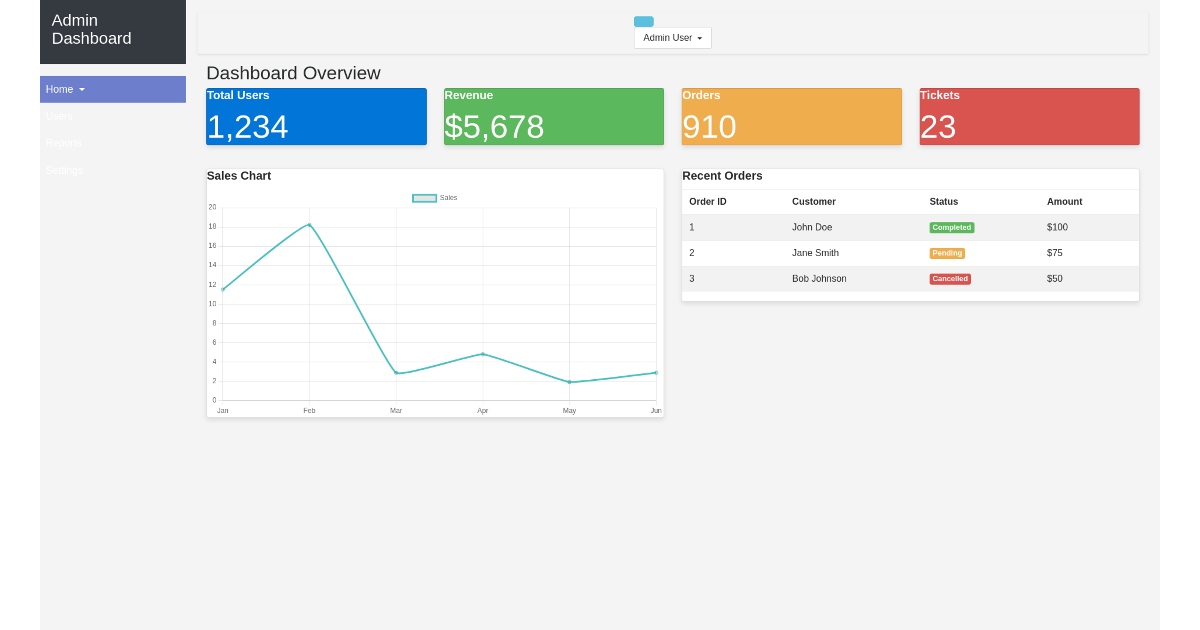The width and height of the screenshot is (1200, 630).
Task: Open the Admin User dropdown
Action: 672,37
